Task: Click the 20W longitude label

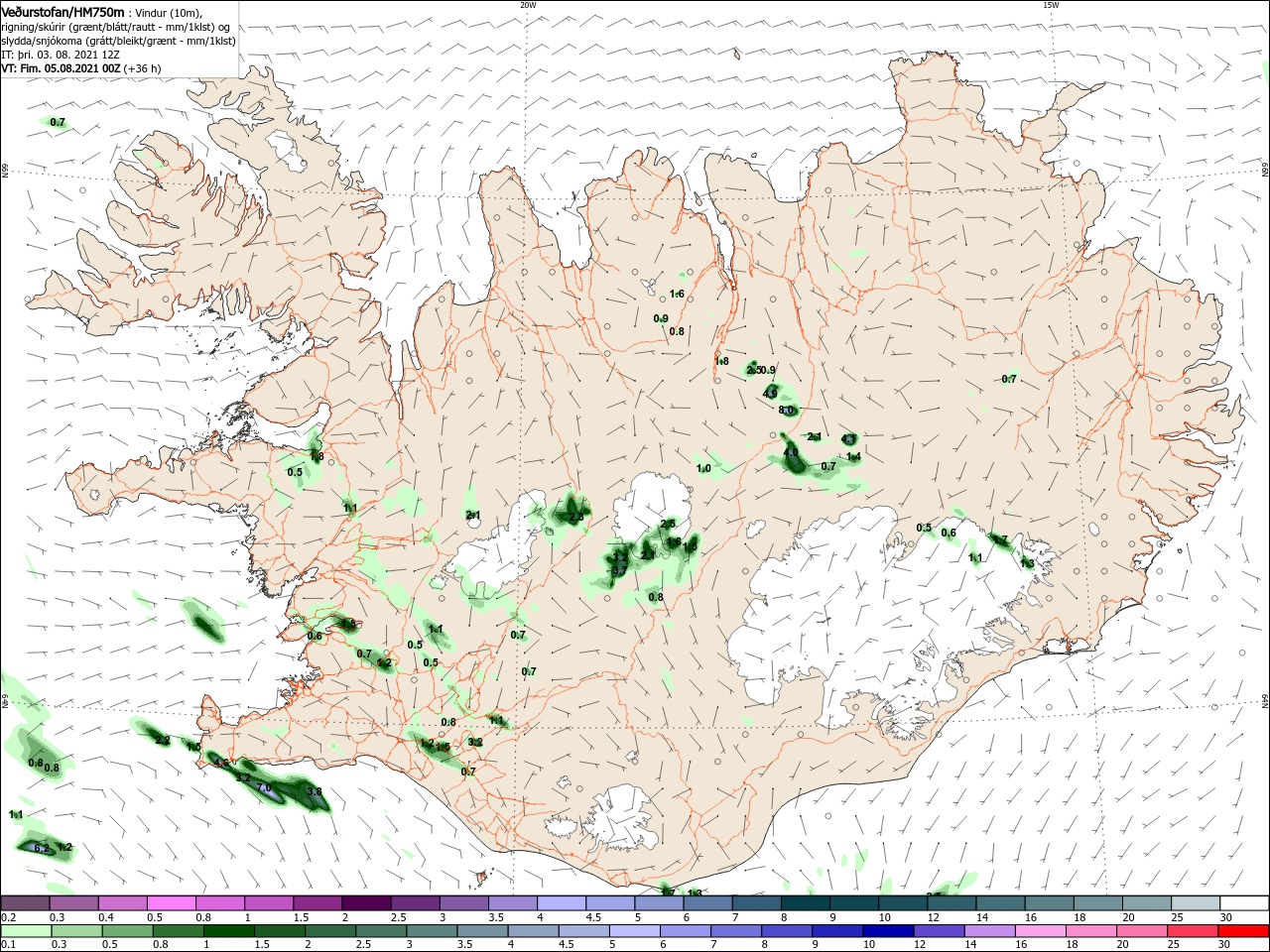Action: 528,5
